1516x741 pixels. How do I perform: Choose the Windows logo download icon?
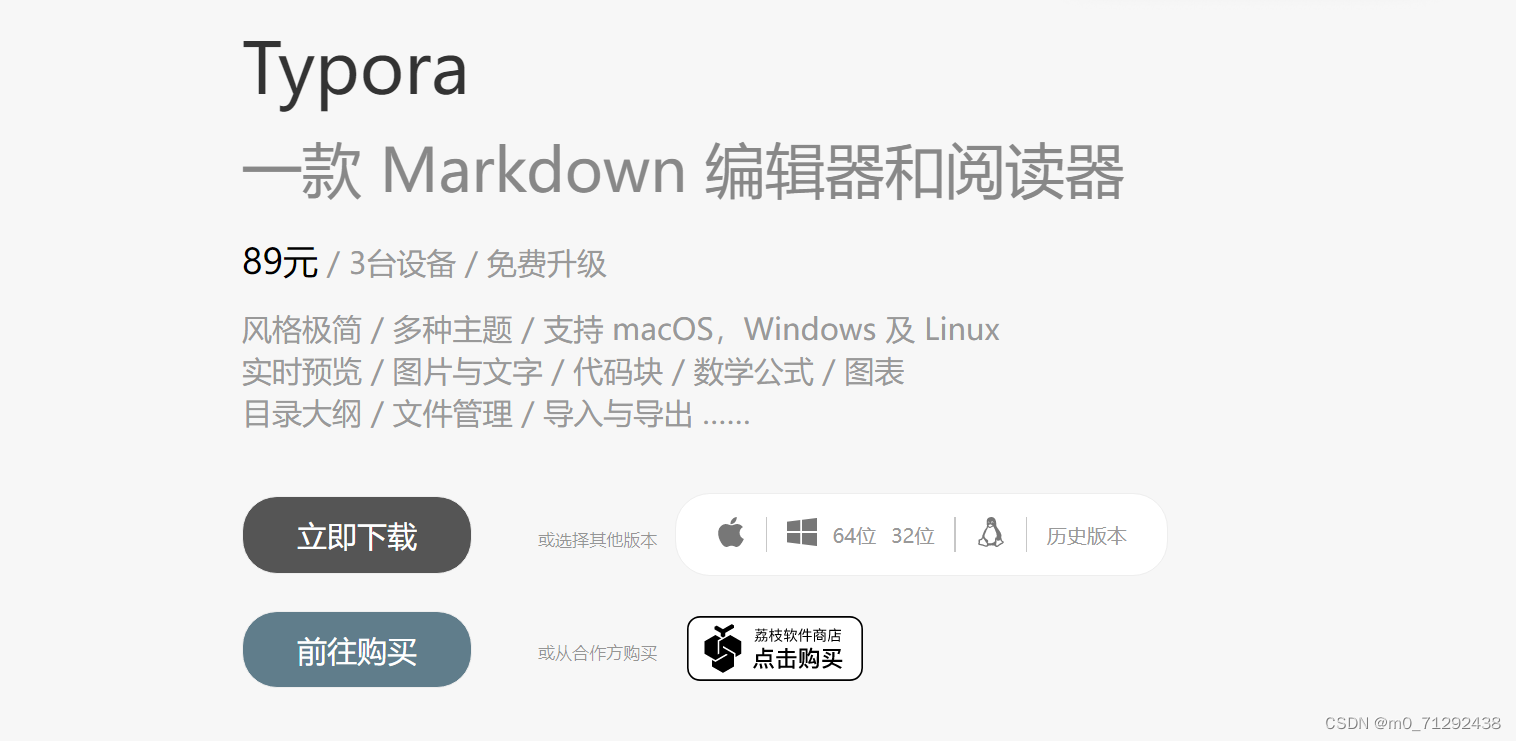(x=802, y=533)
